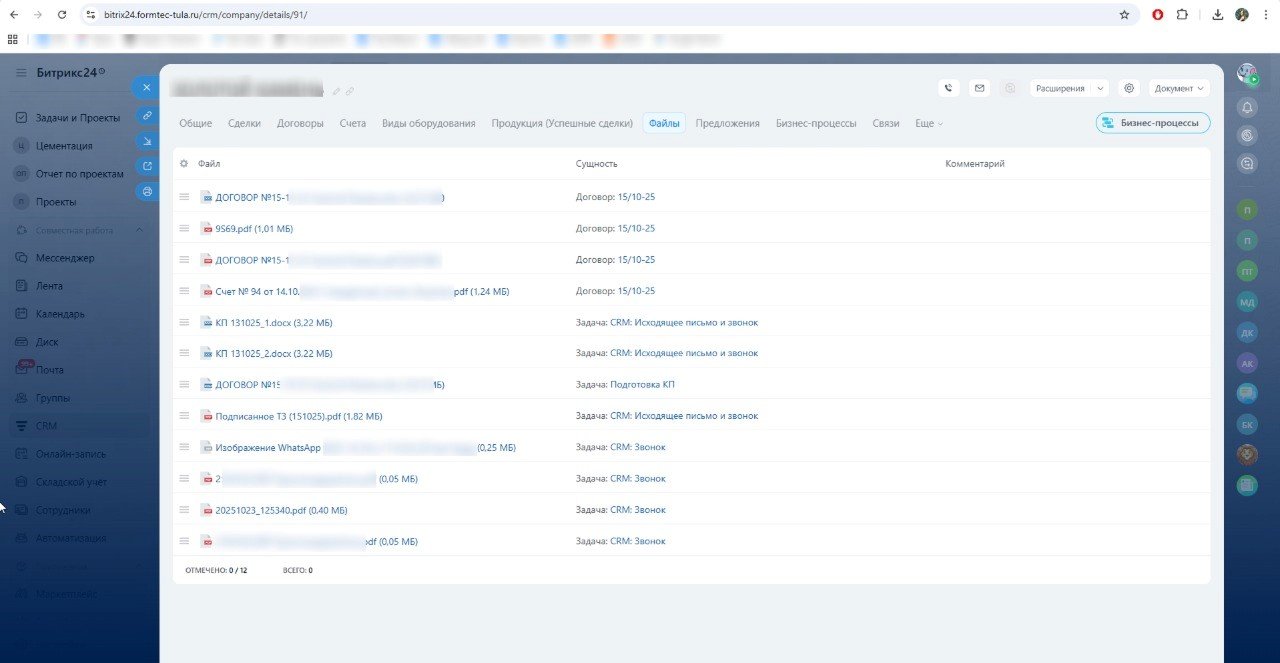Switch to the Счета tab

(x=352, y=124)
